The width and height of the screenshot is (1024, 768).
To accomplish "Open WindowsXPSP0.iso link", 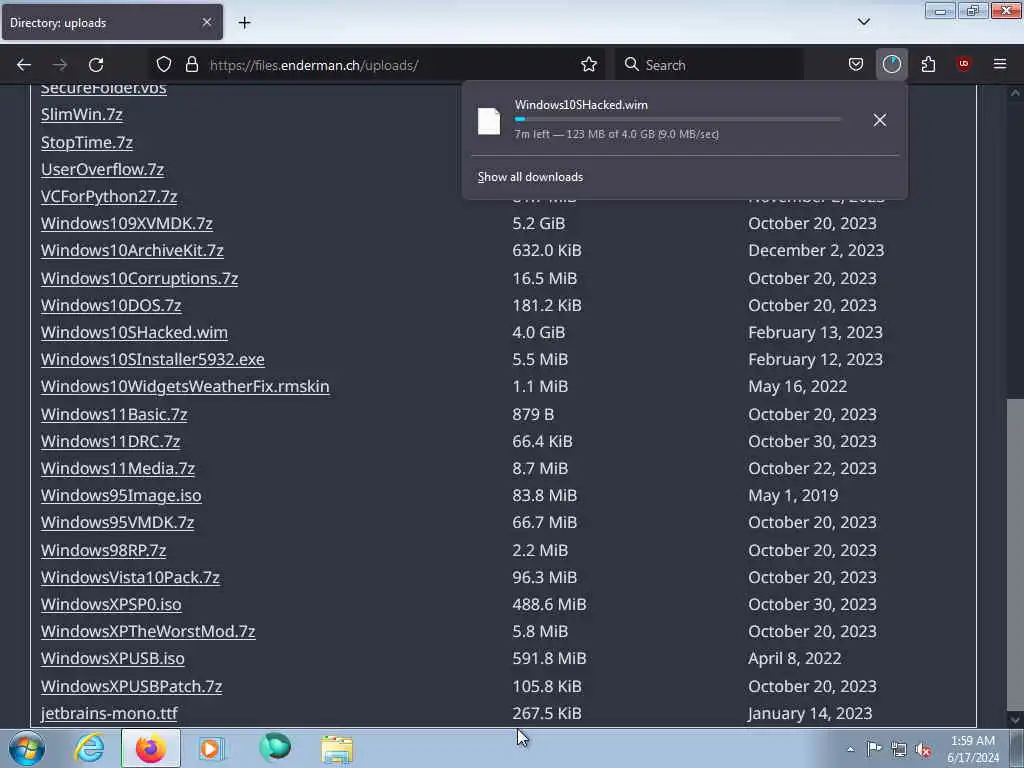I will (111, 604).
